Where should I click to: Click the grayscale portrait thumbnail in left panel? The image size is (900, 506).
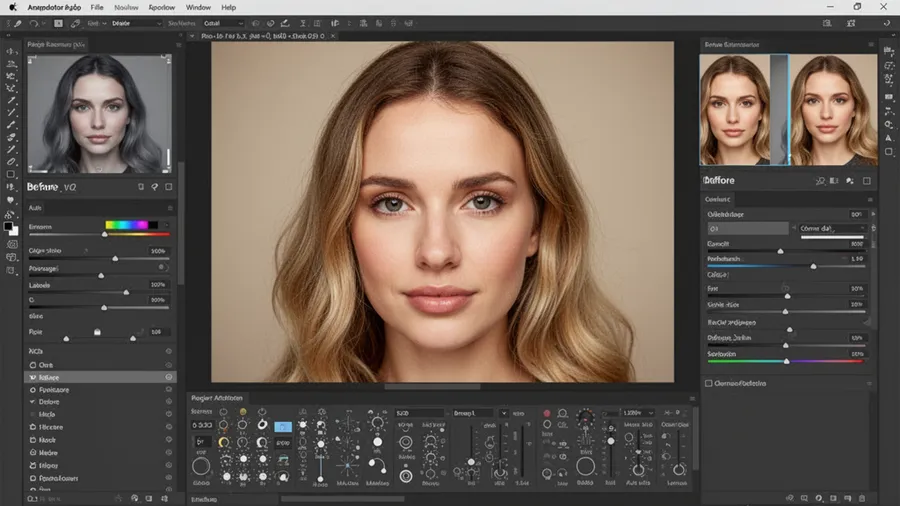tap(100, 113)
